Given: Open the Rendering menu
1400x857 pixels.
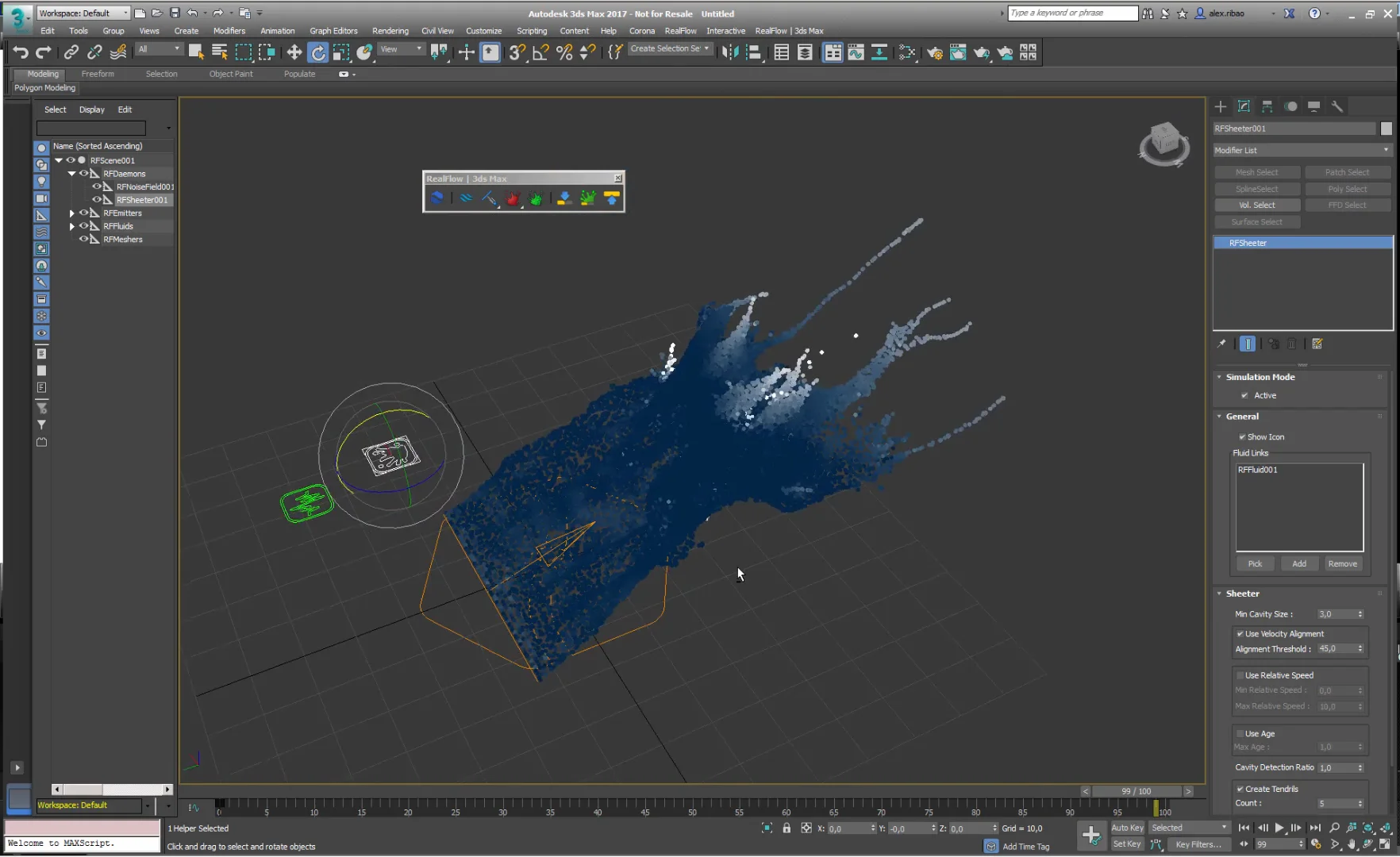Looking at the screenshot, I should [390, 30].
